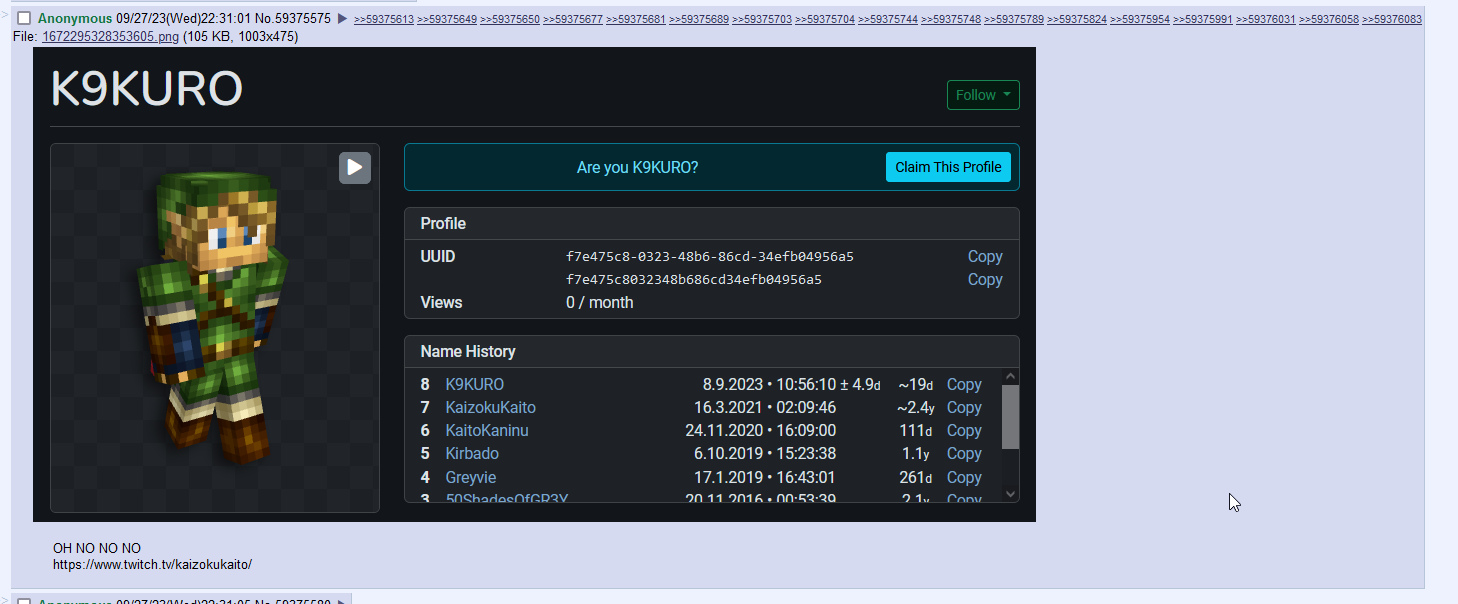Open reply link >>59375613
Image resolution: width=1458 pixels, height=604 pixels.
tap(384, 19)
